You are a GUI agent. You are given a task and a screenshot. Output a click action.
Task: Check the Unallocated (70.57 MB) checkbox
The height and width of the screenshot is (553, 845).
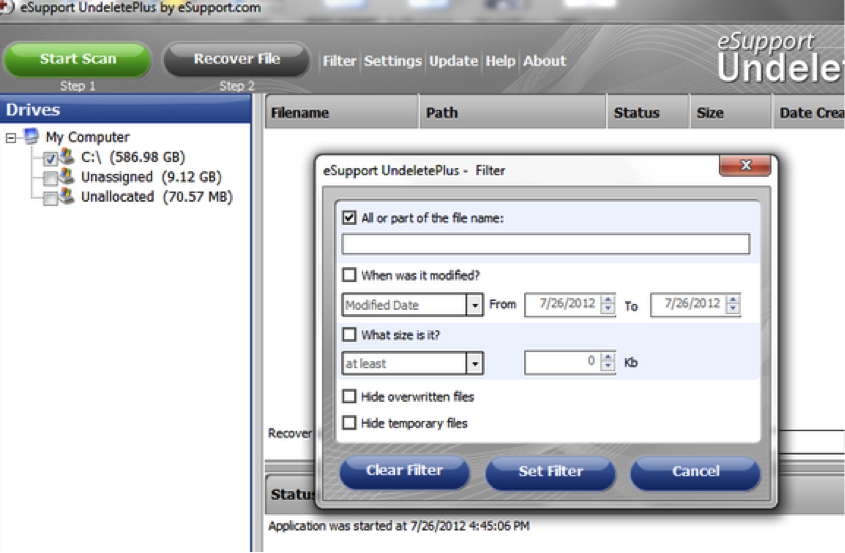point(50,198)
